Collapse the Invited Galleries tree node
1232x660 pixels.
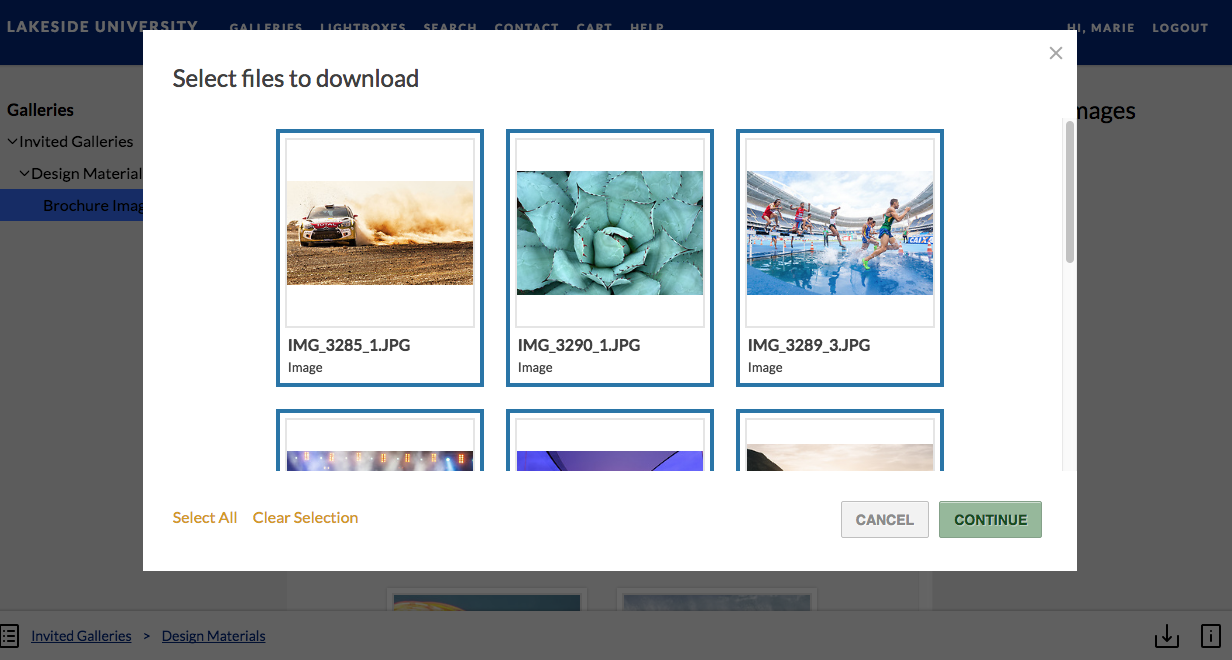pyautogui.click(x=13, y=142)
